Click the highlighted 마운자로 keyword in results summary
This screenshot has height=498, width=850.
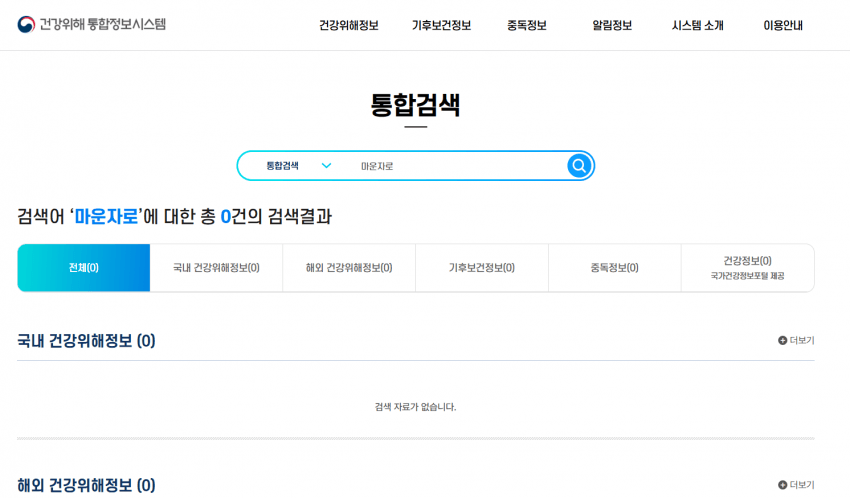106,217
